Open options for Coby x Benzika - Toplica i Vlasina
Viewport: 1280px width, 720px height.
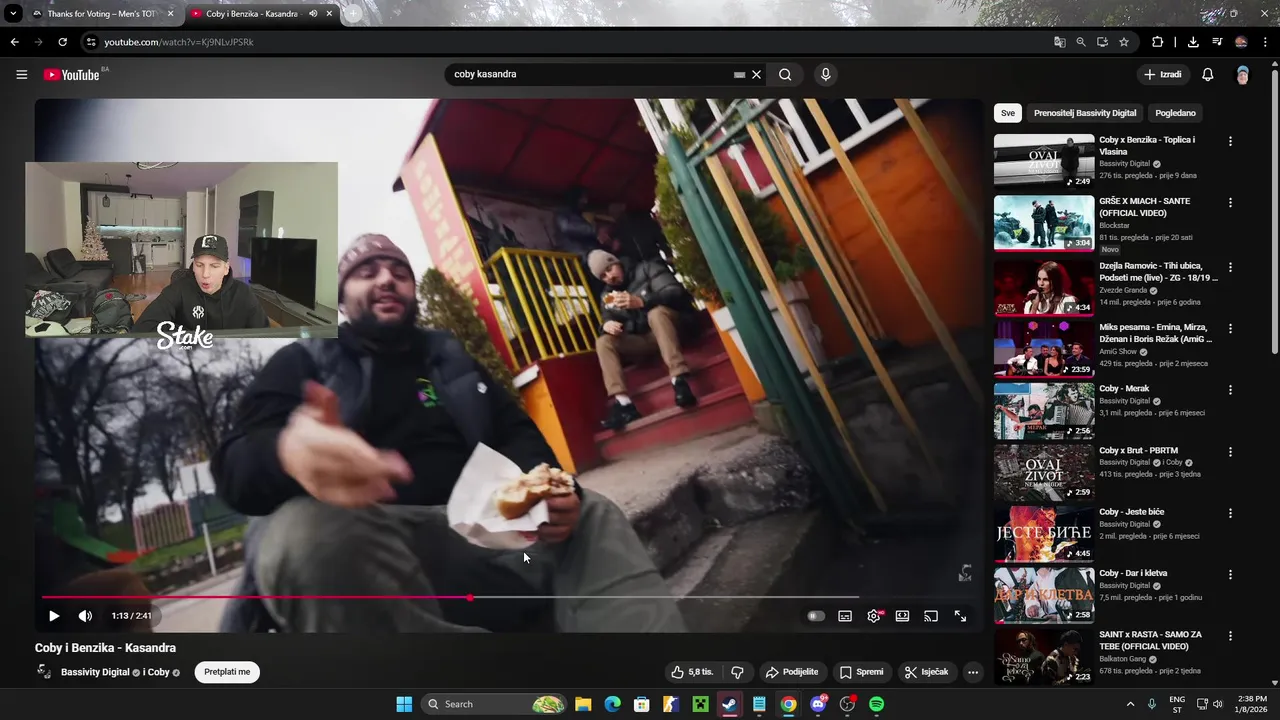pyautogui.click(x=1230, y=141)
